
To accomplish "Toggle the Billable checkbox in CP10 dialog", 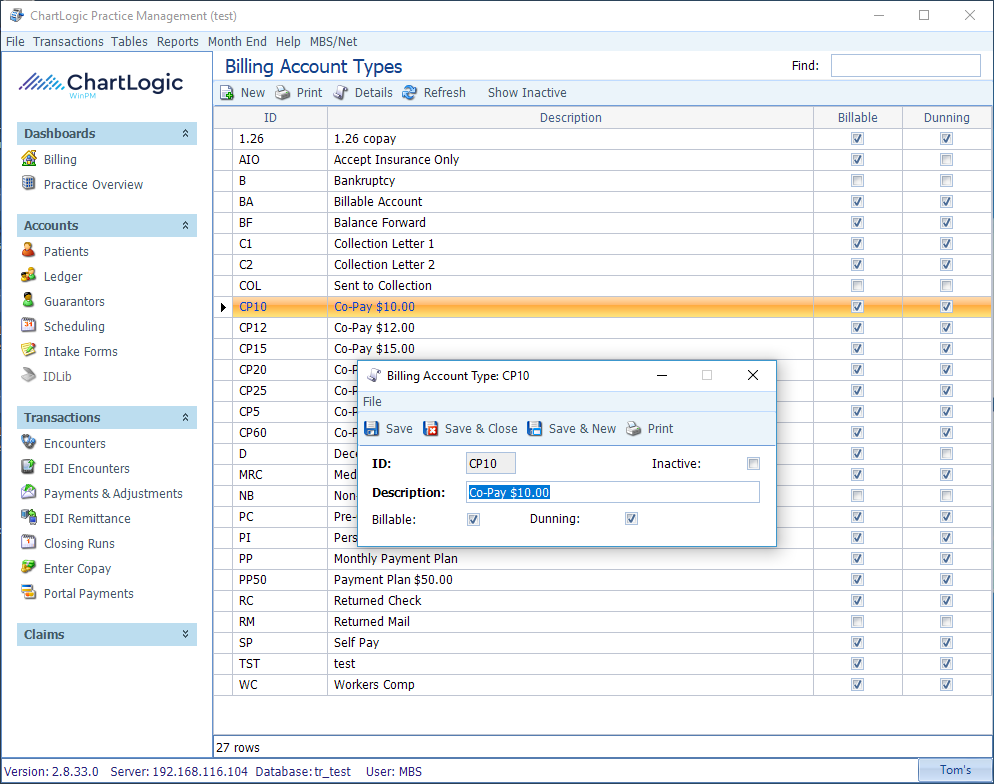I will pyautogui.click(x=474, y=519).
